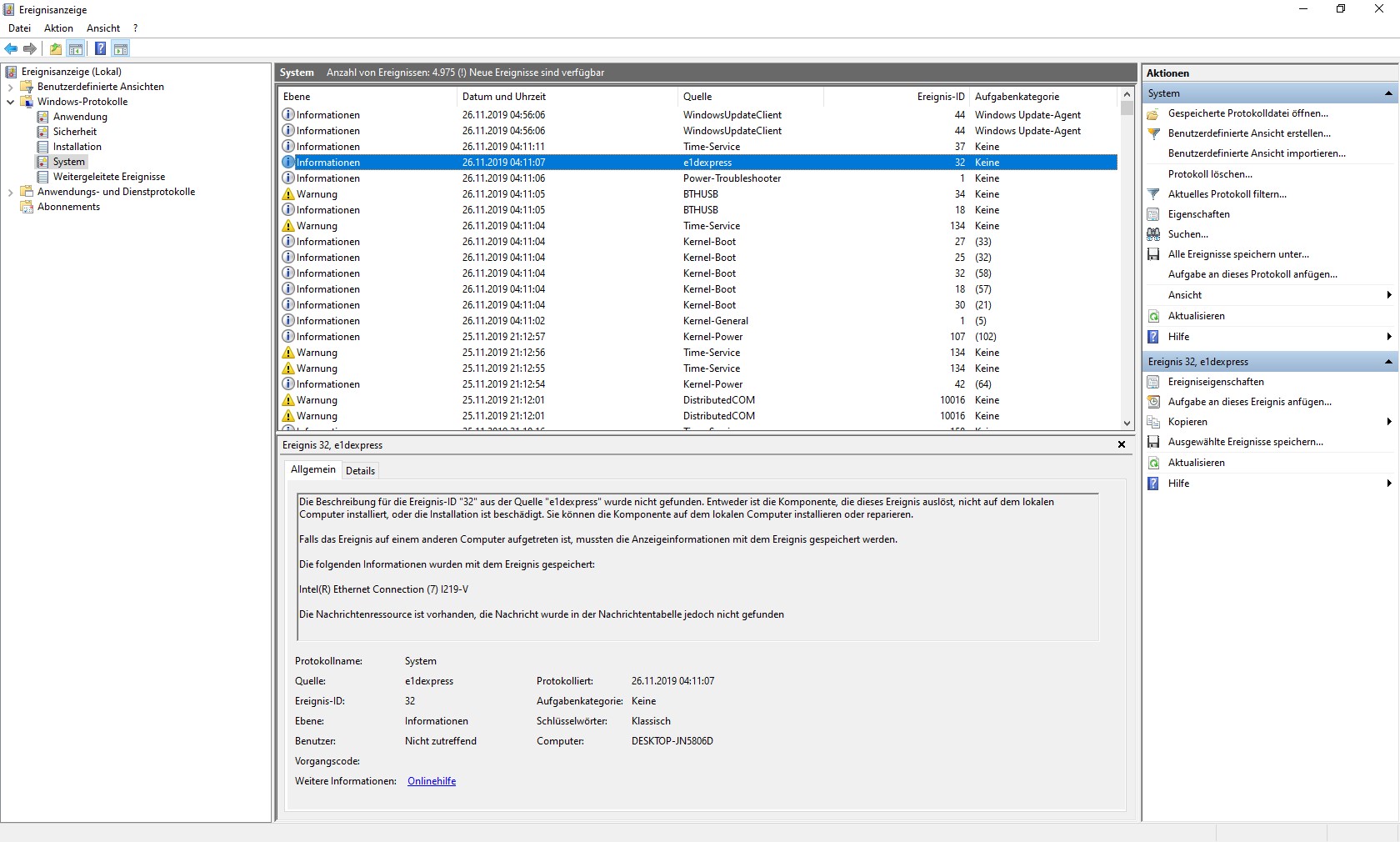The width and height of the screenshot is (1400, 842).
Task: Select the Time-Service event 37 row
Action: tap(698, 147)
